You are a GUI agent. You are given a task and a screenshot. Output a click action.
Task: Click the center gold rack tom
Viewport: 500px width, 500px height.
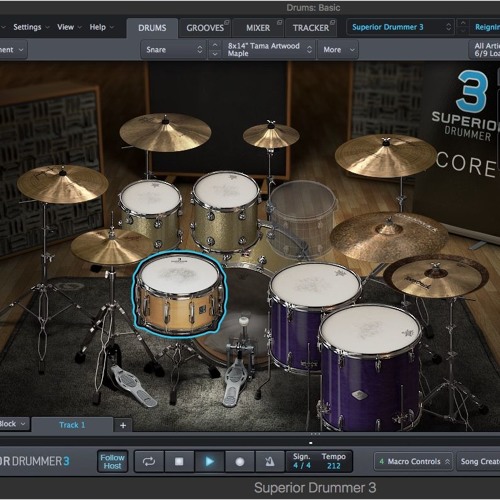pyautogui.click(x=226, y=211)
